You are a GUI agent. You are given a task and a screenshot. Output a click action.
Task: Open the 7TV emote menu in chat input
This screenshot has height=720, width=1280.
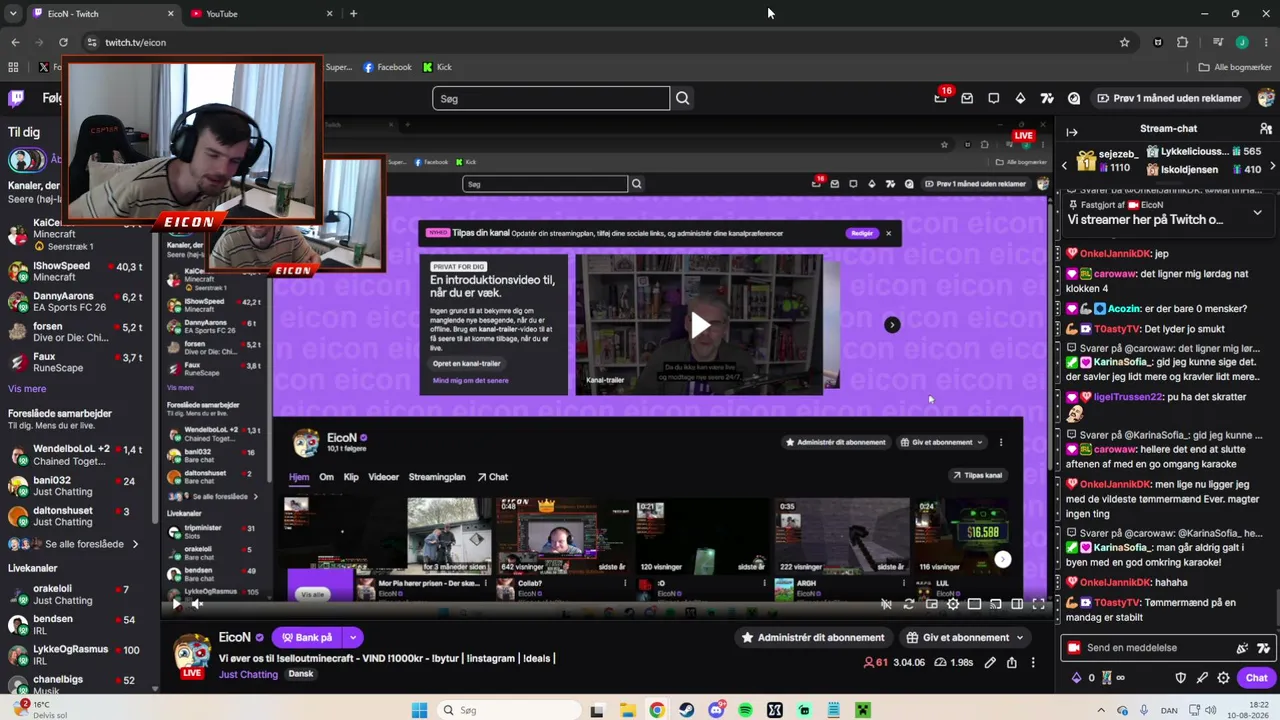tap(1263, 648)
